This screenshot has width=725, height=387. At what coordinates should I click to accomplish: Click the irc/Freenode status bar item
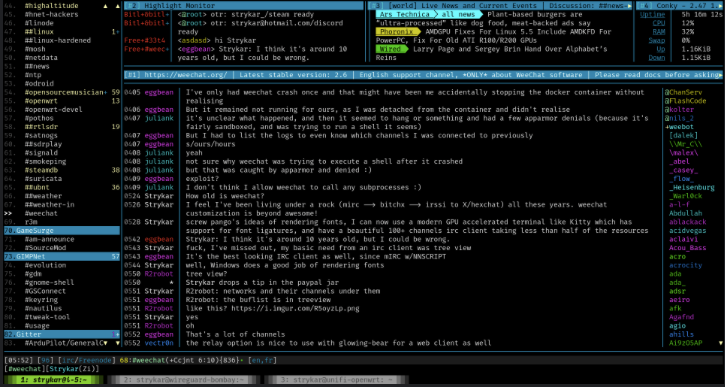pos(87,360)
